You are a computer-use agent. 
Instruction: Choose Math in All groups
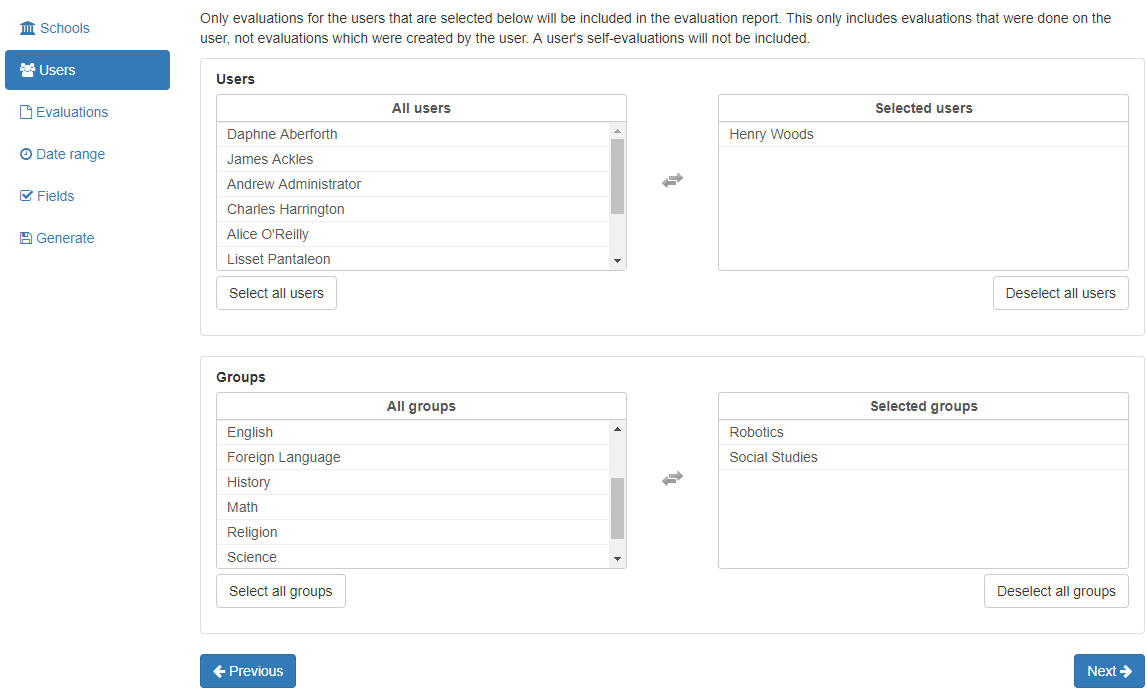413,507
